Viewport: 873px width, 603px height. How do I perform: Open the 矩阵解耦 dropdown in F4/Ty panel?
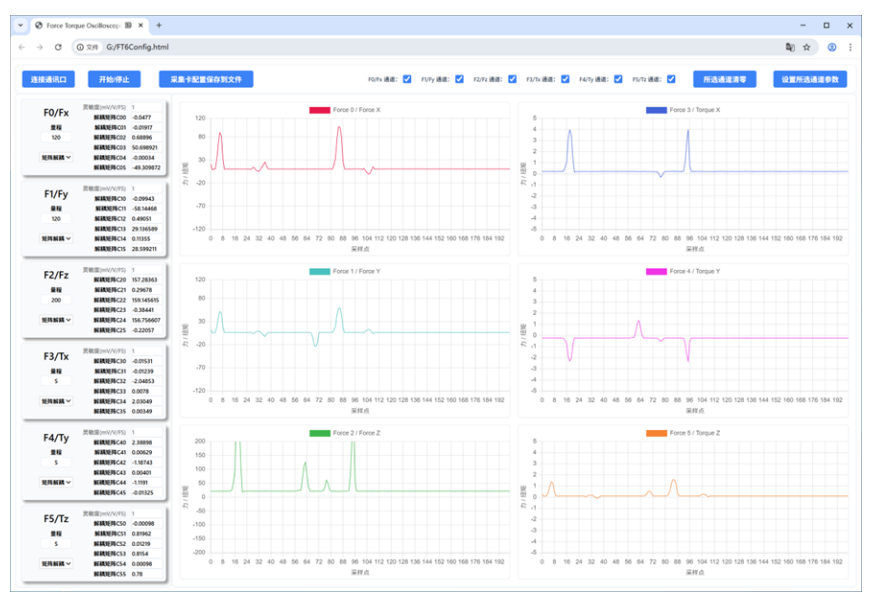(56, 482)
